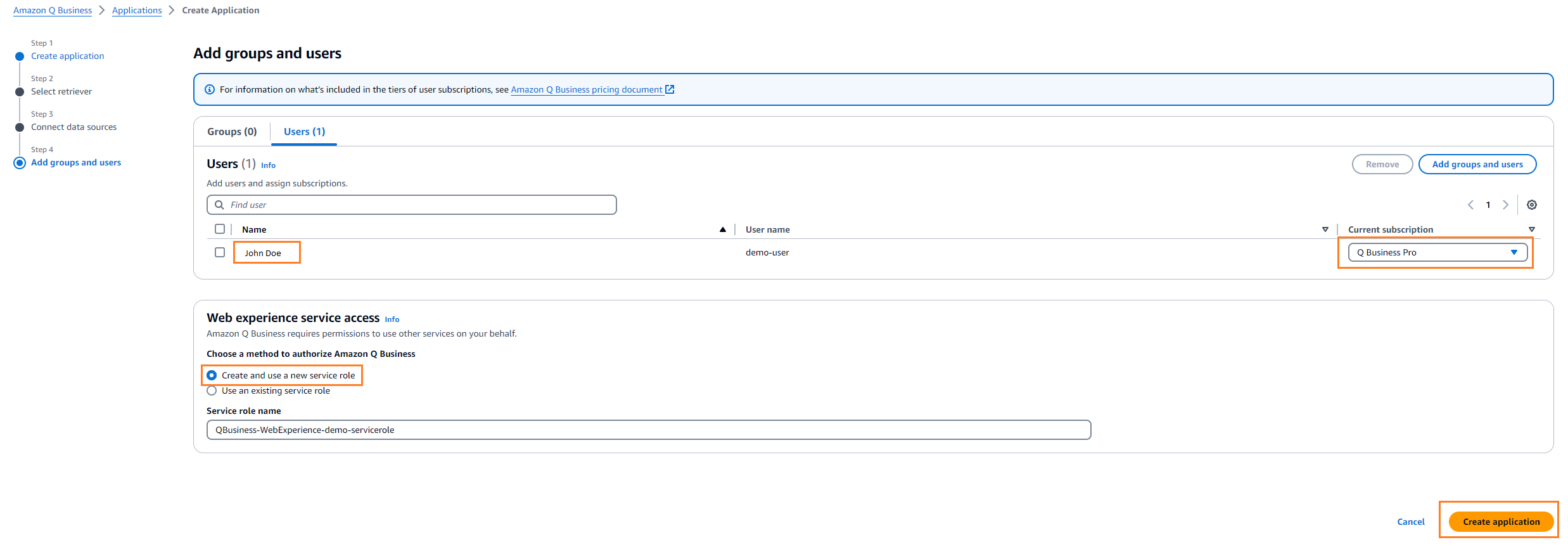Viewport: 1568px width, 554px height.
Task: Click in the Find user search field
Action: tap(412, 205)
